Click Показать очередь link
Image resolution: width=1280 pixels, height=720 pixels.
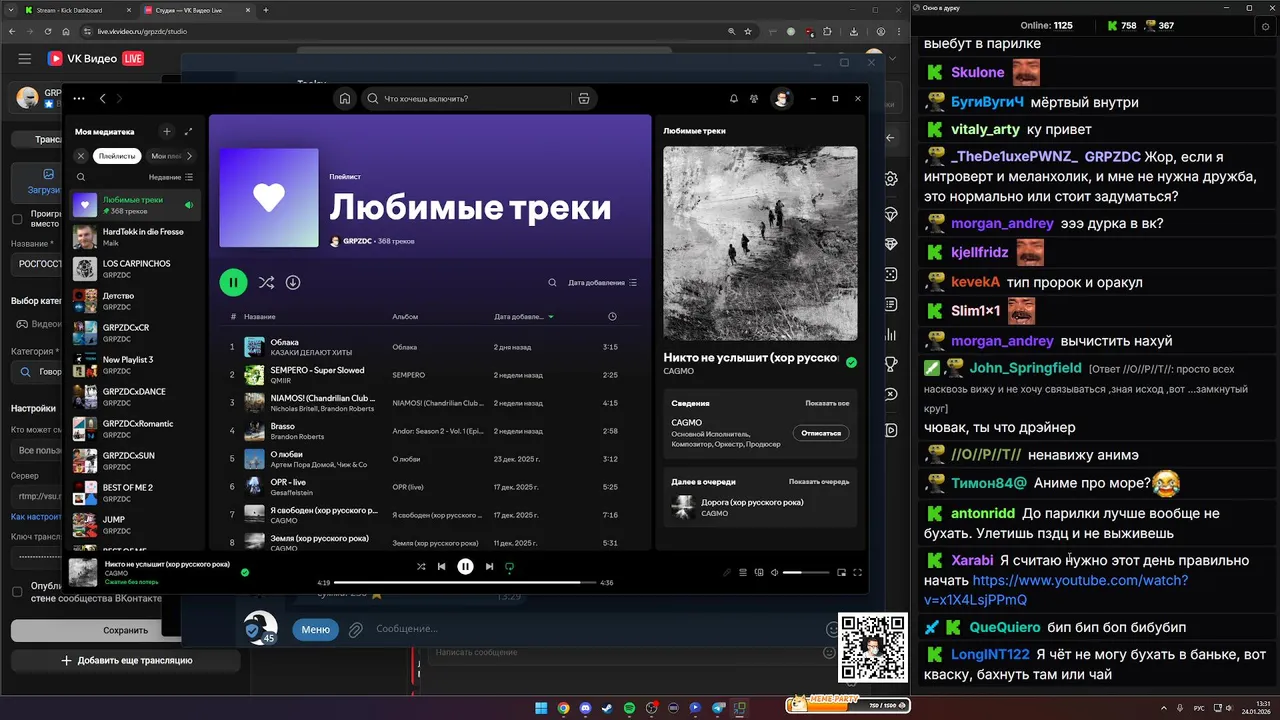[819, 481]
